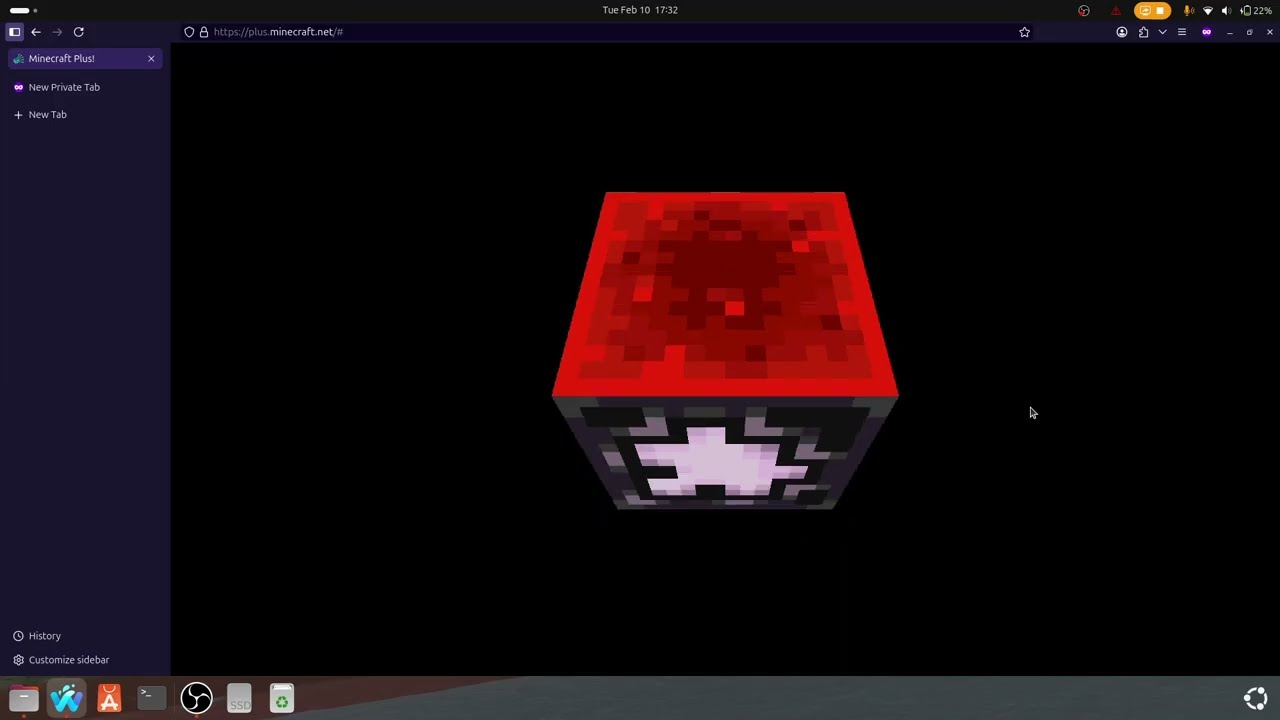This screenshot has width=1280, height=720.
Task: Close the Minecraft Plus! tab
Action: (151, 58)
